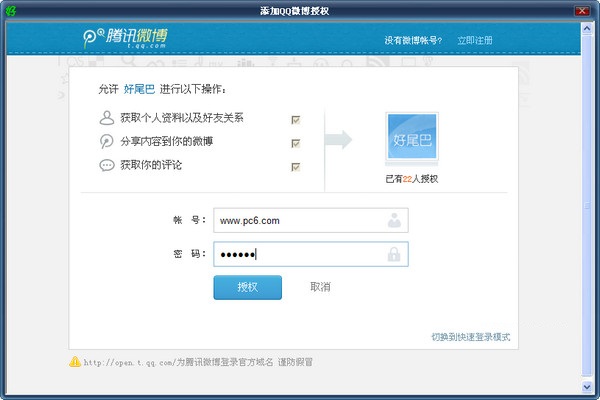
Task: Click the user icon inside account field
Action: tap(394, 220)
